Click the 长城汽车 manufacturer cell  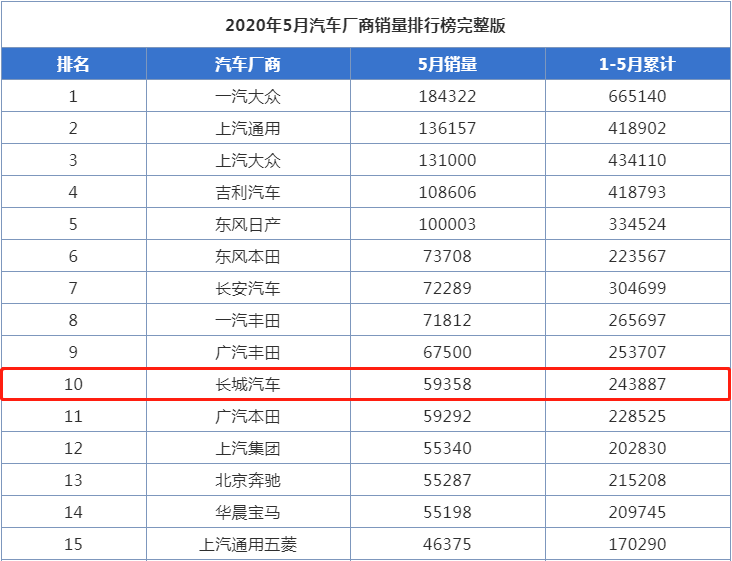(248, 385)
